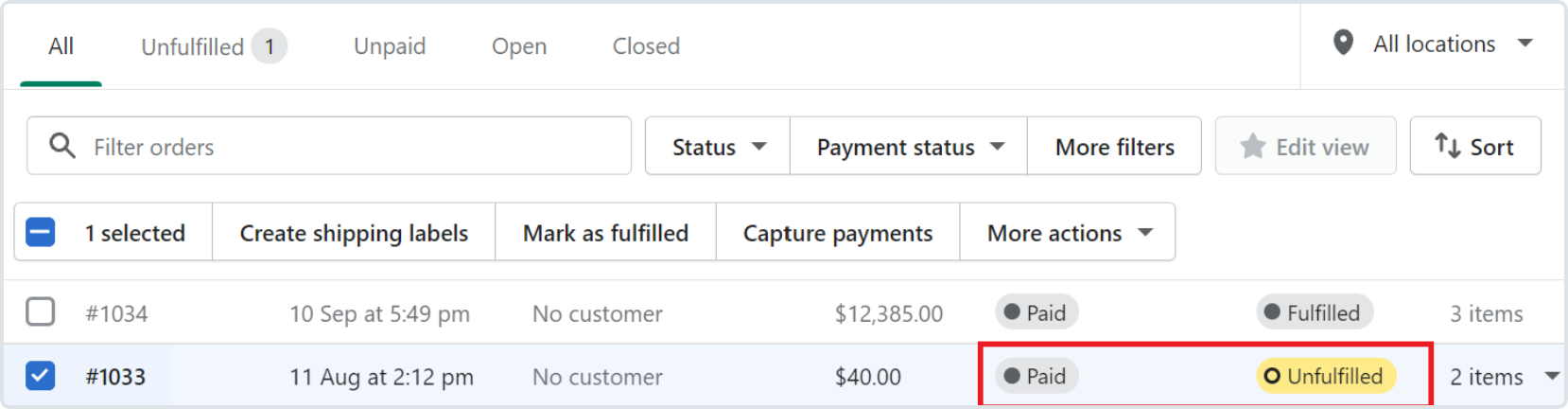The width and height of the screenshot is (1568, 409).
Task: Click Create shipping labels button
Action: pyautogui.click(x=354, y=232)
